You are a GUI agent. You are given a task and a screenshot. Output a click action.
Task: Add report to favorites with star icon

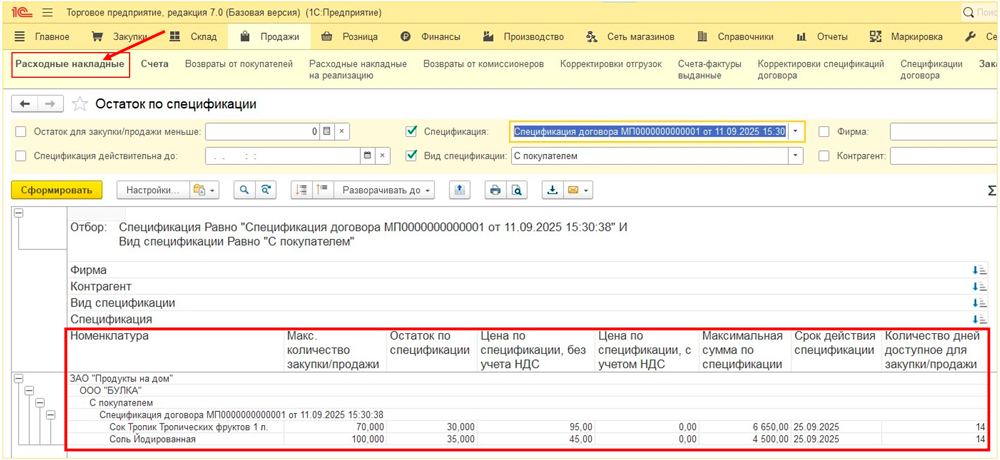click(x=80, y=104)
